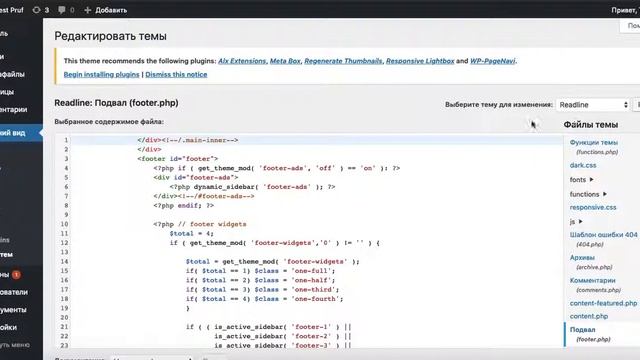The image size is (640, 360).
Task: Click the Привет user greeting in admin bar
Action: tap(625, 10)
